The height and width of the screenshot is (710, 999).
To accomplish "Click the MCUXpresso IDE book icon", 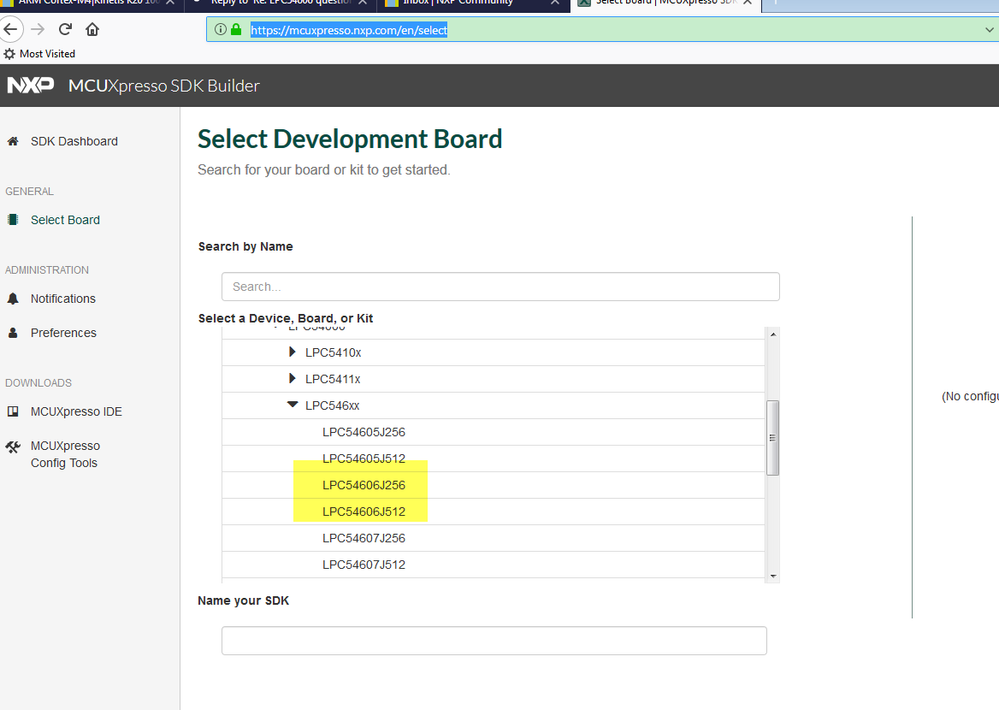I will [13, 412].
